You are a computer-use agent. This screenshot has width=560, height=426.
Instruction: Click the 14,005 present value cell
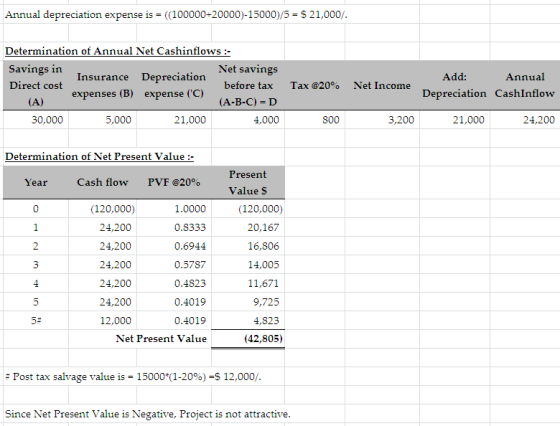248,265
